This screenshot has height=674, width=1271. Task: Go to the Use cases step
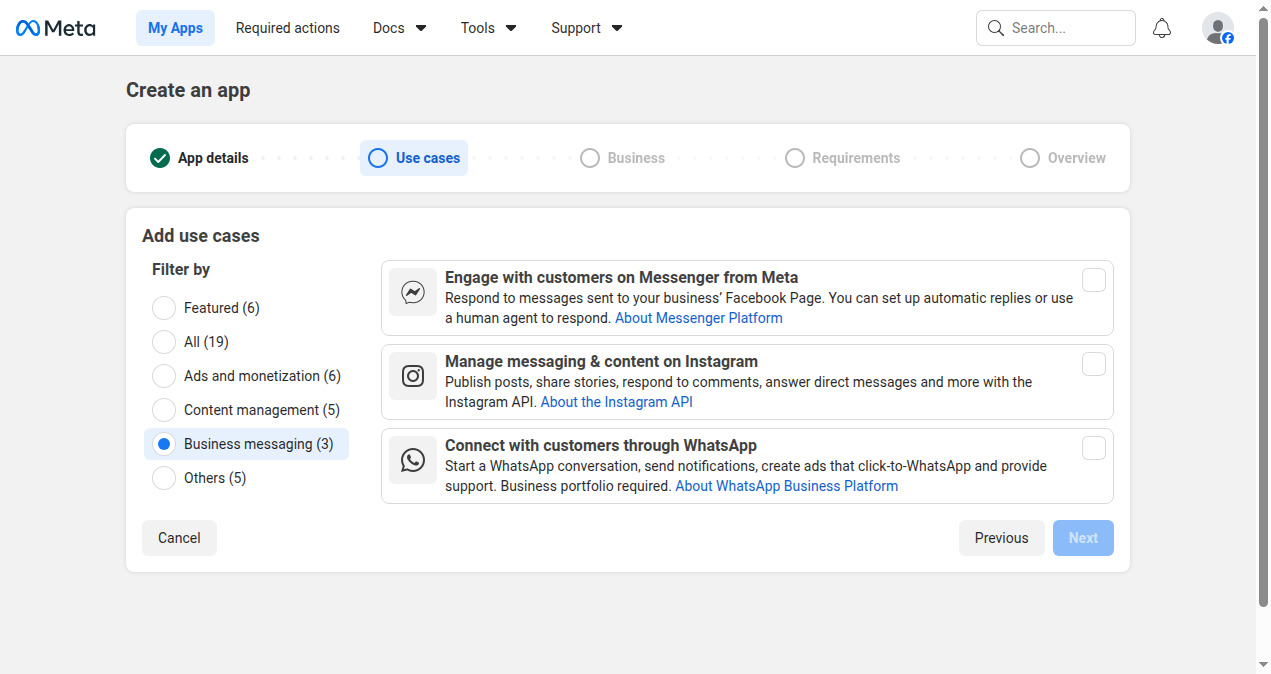(x=414, y=158)
